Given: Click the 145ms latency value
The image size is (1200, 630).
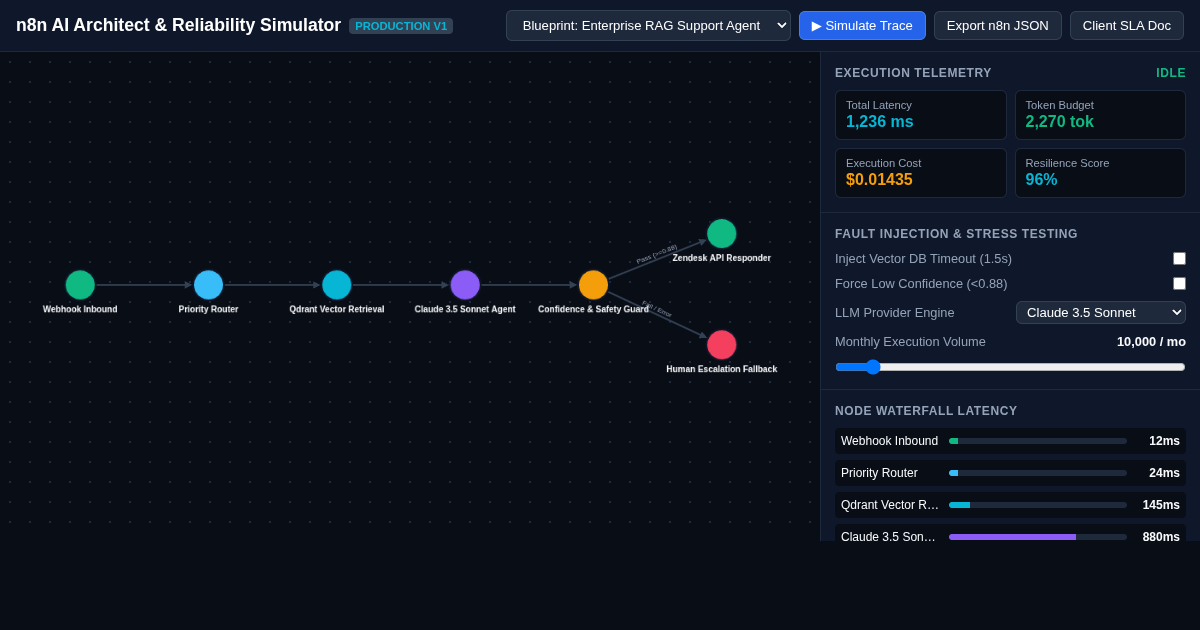Looking at the screenshot, I should pos(1161,505).
